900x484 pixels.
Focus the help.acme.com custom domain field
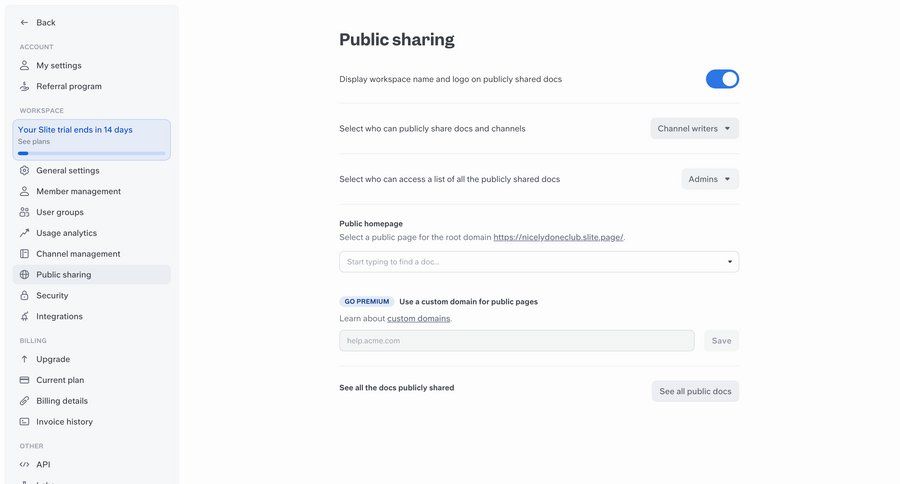coord(516,341)
